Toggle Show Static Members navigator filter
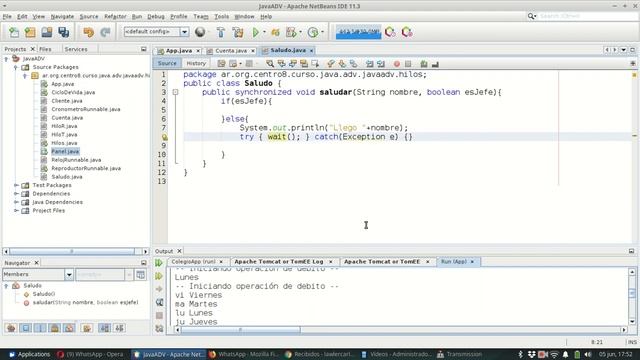 point(40,328)
